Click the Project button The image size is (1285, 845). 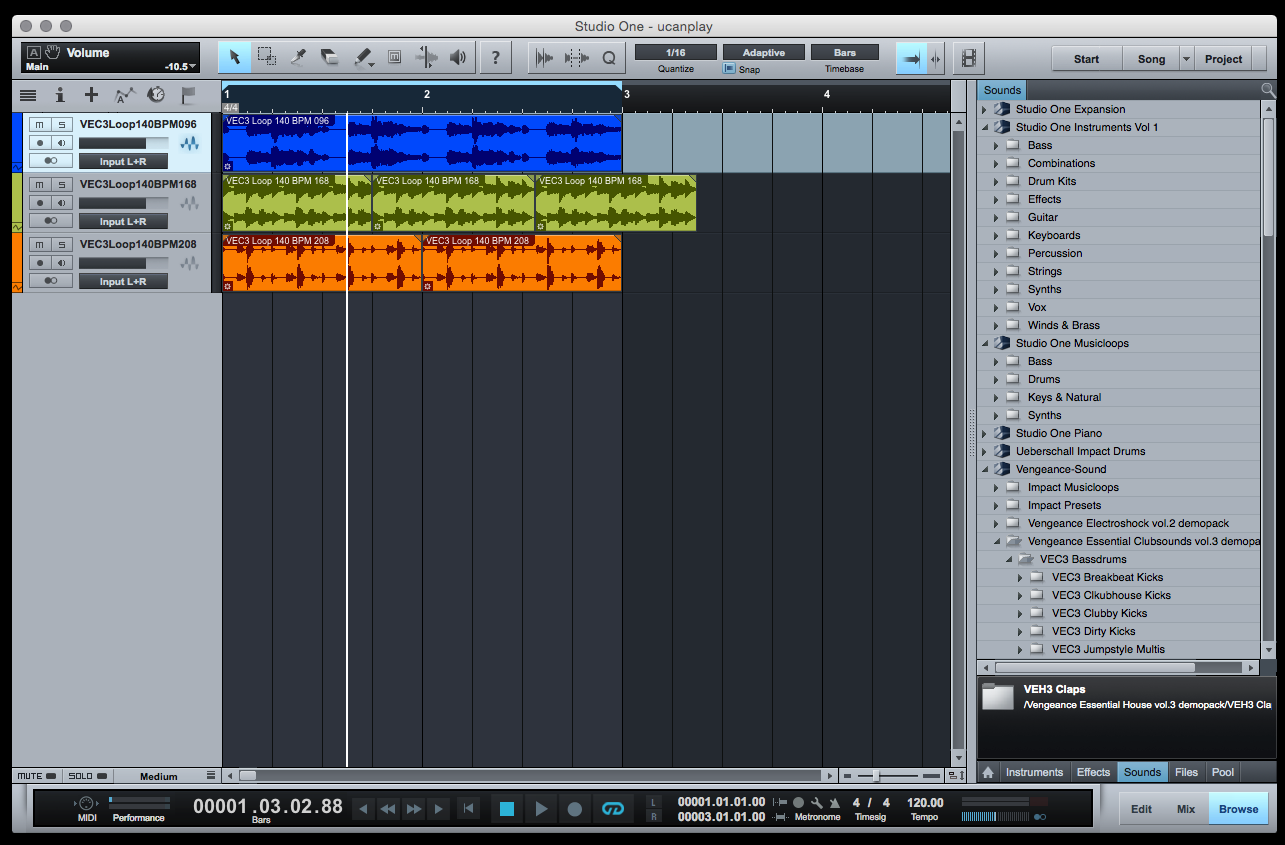[1223, 59]
